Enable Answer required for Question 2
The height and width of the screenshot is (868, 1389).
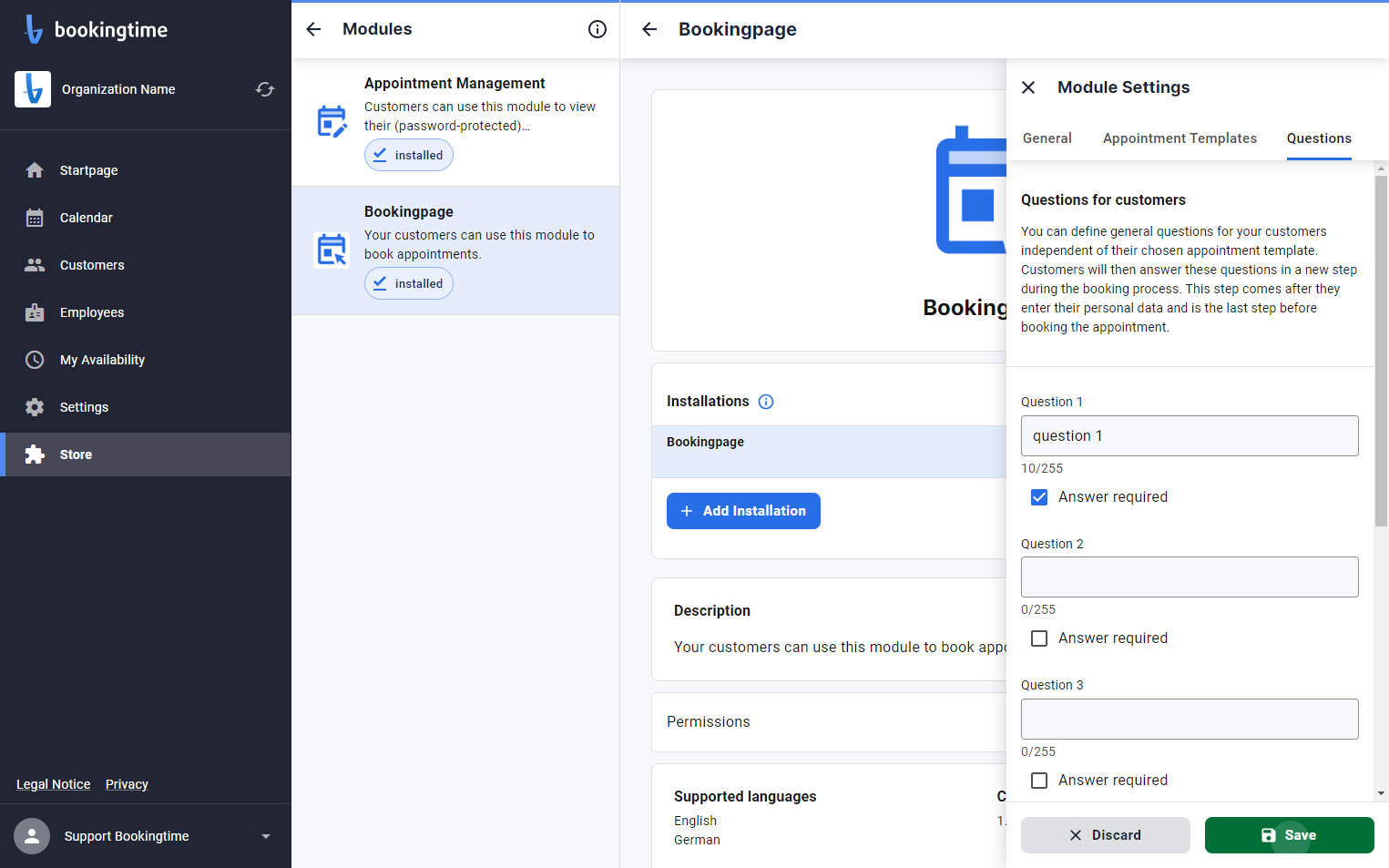click(1039, 638)
